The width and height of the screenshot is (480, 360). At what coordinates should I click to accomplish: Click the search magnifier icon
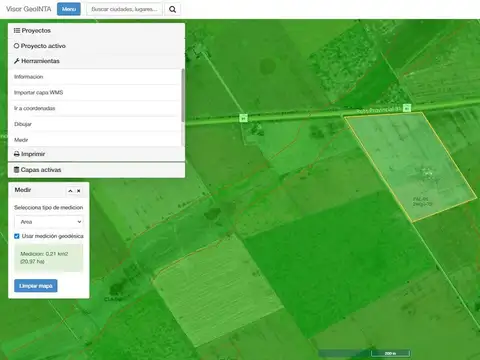point(172,9)
